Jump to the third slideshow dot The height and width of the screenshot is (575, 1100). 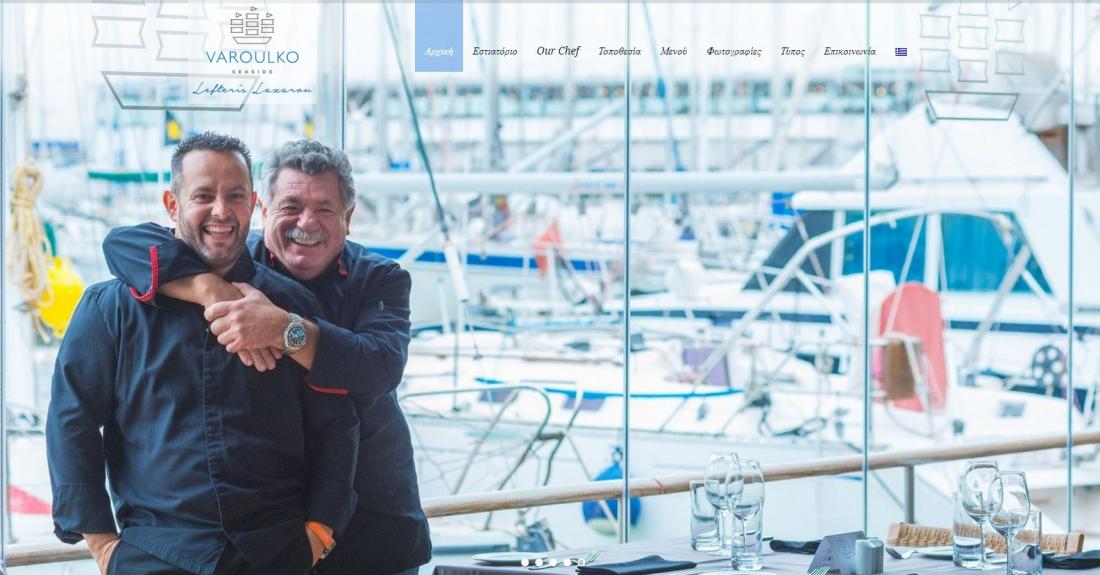[553, 562]
